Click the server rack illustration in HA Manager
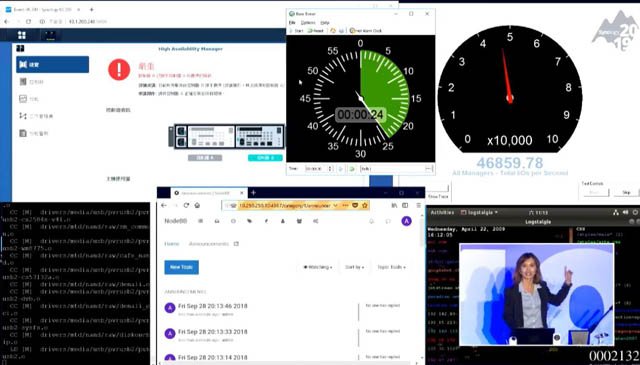The height and width of the screenshot is (365, 640). (x=227, y=136)
